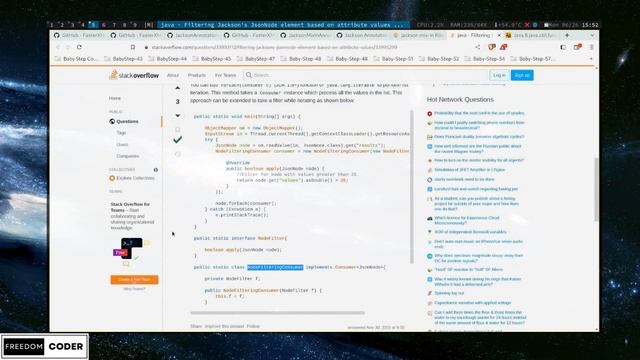Reload the page with browser refresh button
The image size is (640, 360).
point(79,47)
